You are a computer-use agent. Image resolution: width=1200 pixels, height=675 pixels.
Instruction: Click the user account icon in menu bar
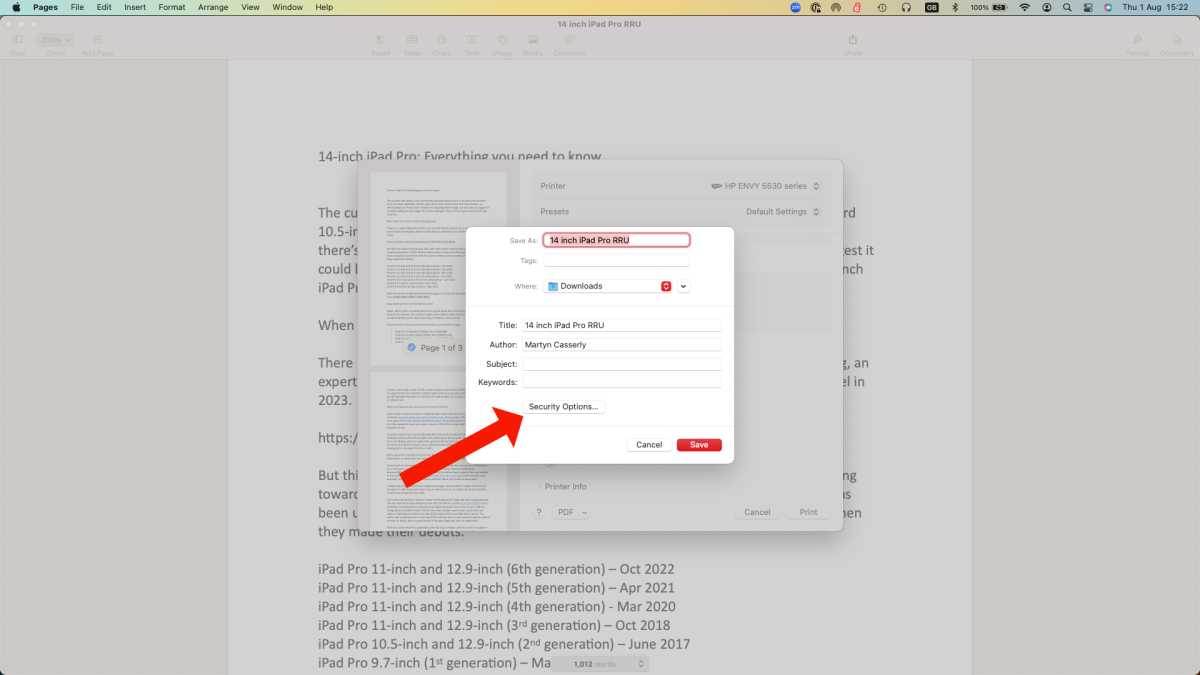click(x=1046, y=7)
